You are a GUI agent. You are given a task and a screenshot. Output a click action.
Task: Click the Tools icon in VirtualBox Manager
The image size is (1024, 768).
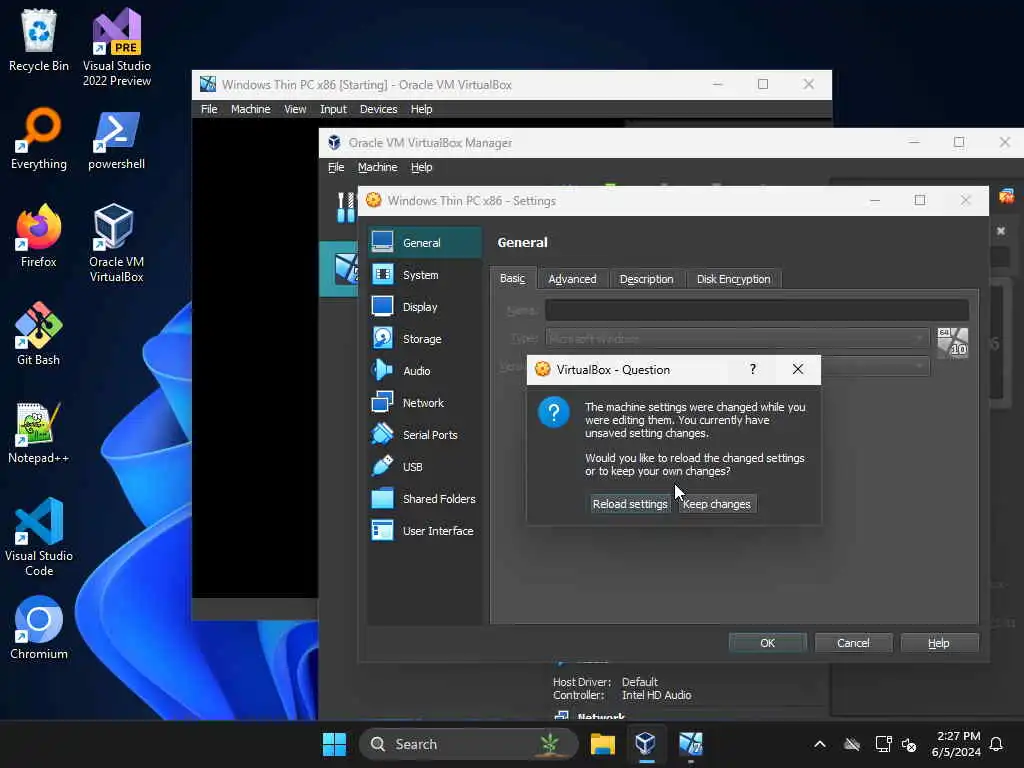coord(345,207)
